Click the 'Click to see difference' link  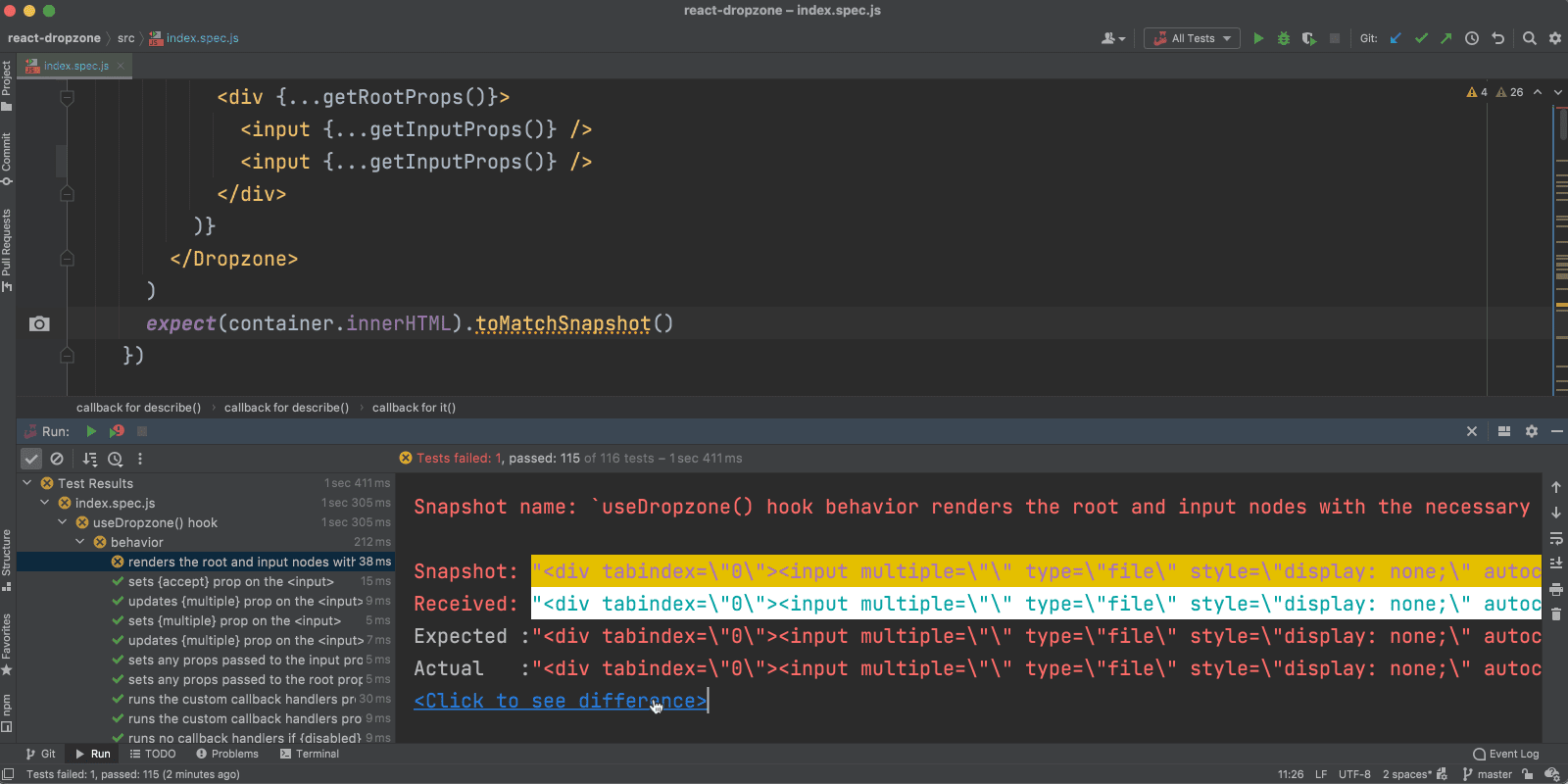[x=560, y=701]
